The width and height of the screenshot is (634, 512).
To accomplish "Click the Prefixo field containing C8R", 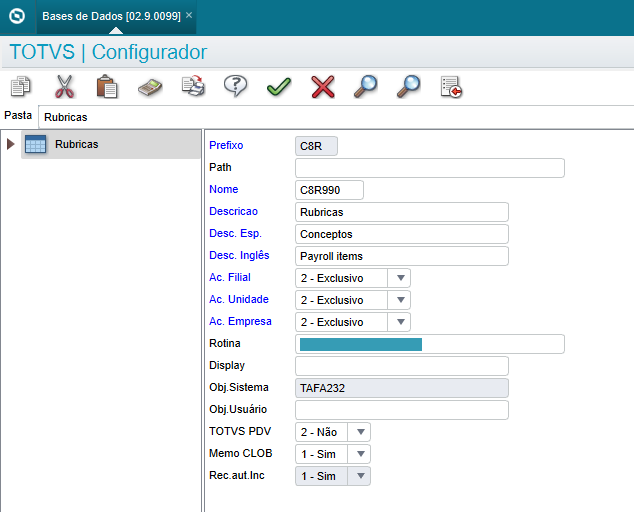I will coord(316,146).
